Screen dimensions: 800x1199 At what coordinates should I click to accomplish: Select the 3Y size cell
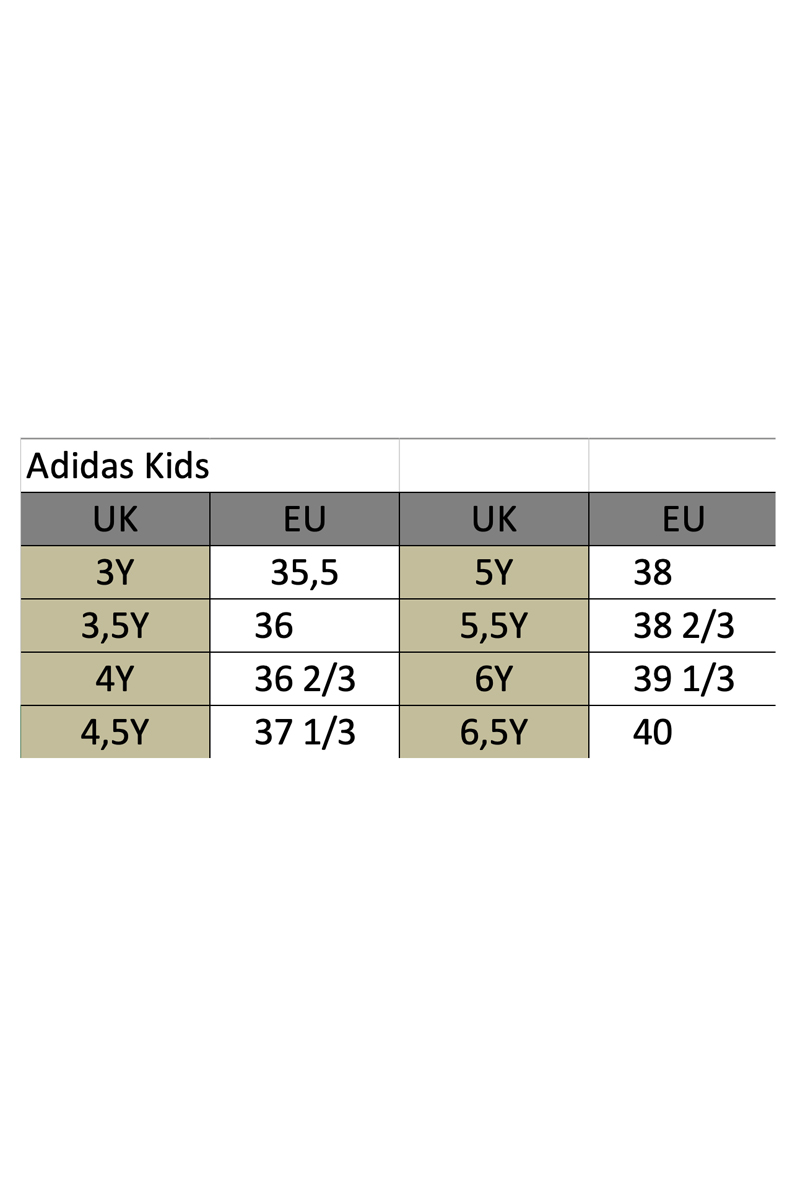click(x=115, y=572)
